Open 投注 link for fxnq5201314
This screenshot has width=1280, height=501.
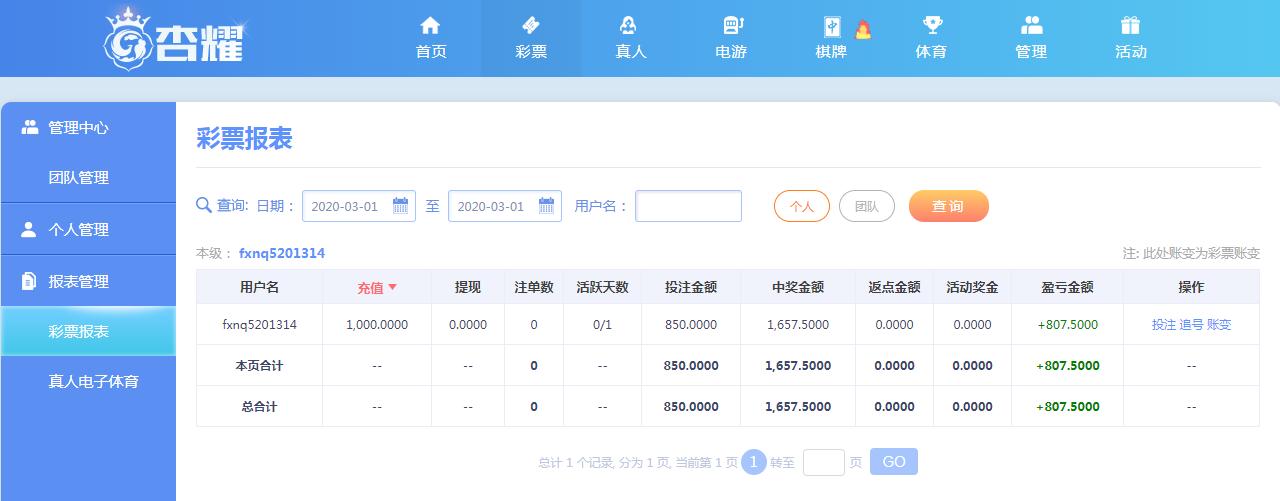coord(1164,325)
